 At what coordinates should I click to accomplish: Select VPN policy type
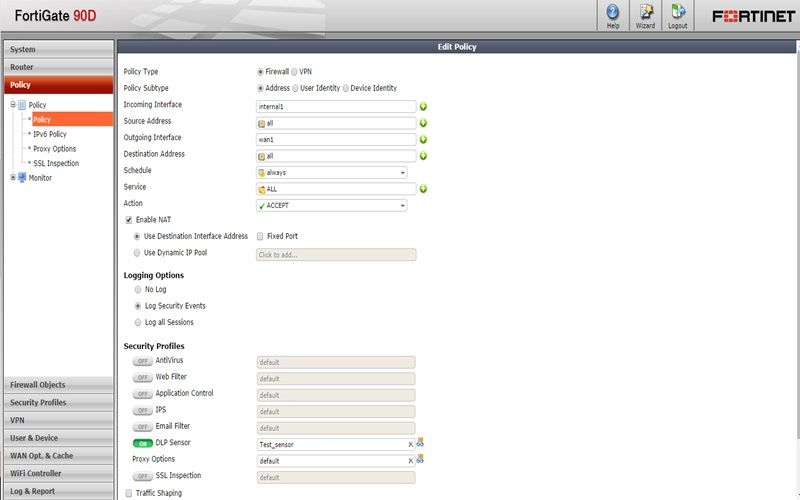click(x=294, y=72)
